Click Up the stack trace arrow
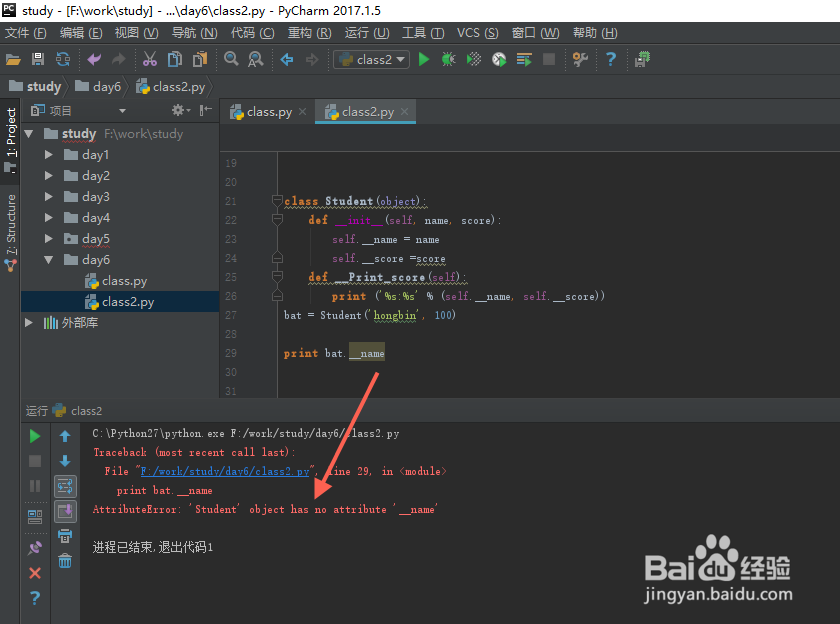Viewport: 840px width, 624px height. click(x=65, y=436)
